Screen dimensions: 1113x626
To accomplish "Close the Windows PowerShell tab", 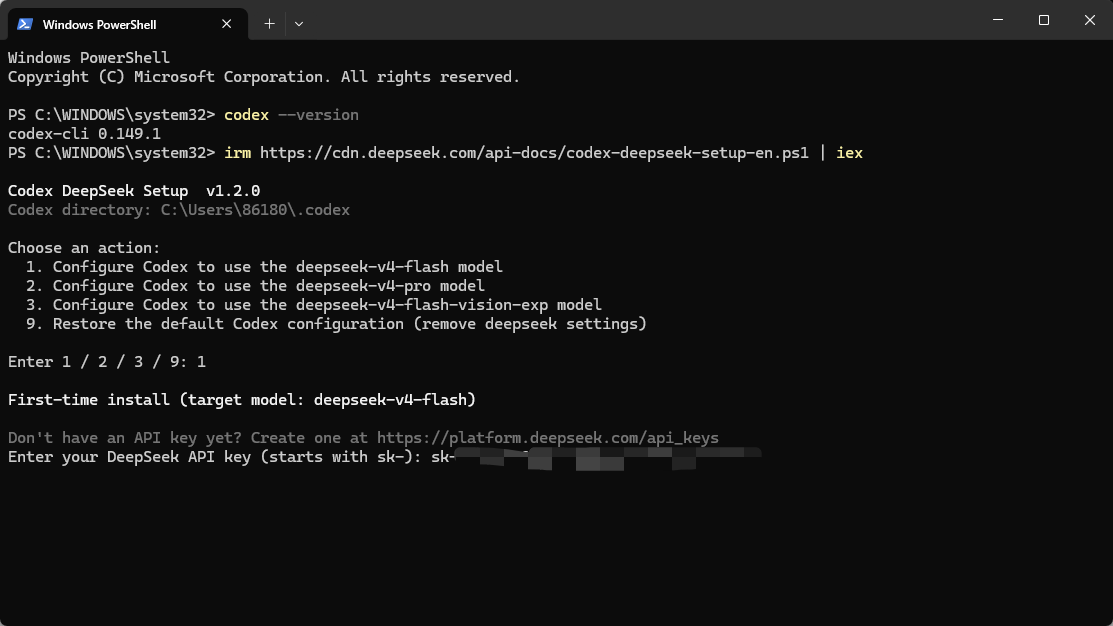I will tap(226, 24).
